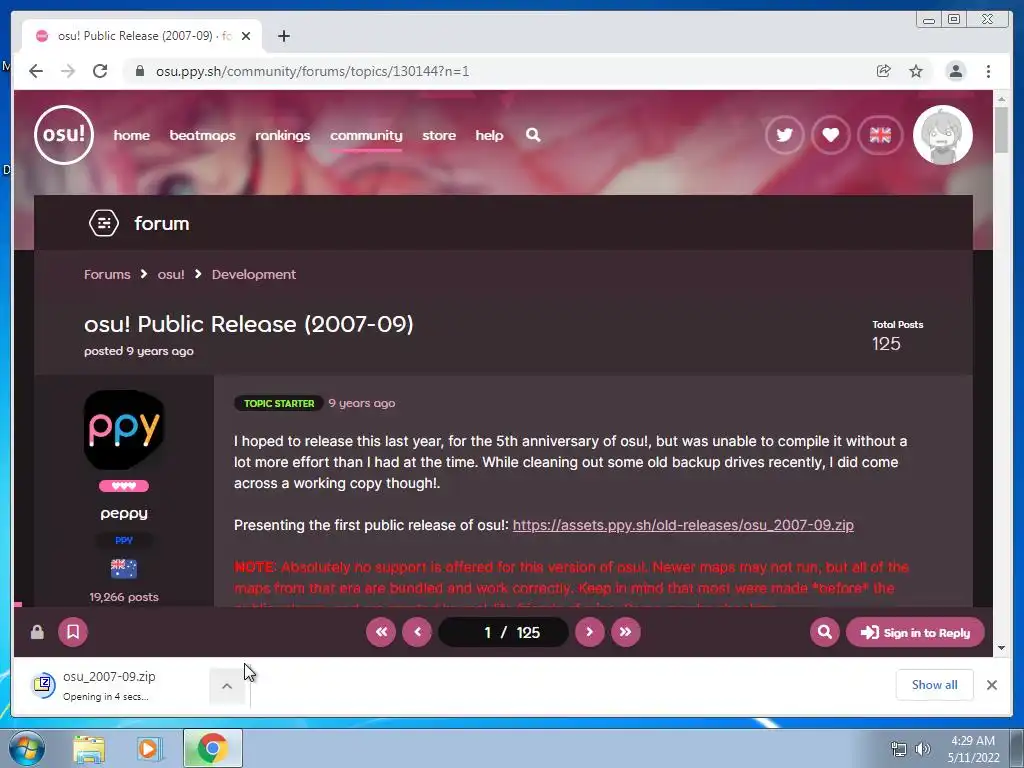This screenshot has height=768, width=1024.
Task: Click the PPY group badge
Action: point(124,540)
